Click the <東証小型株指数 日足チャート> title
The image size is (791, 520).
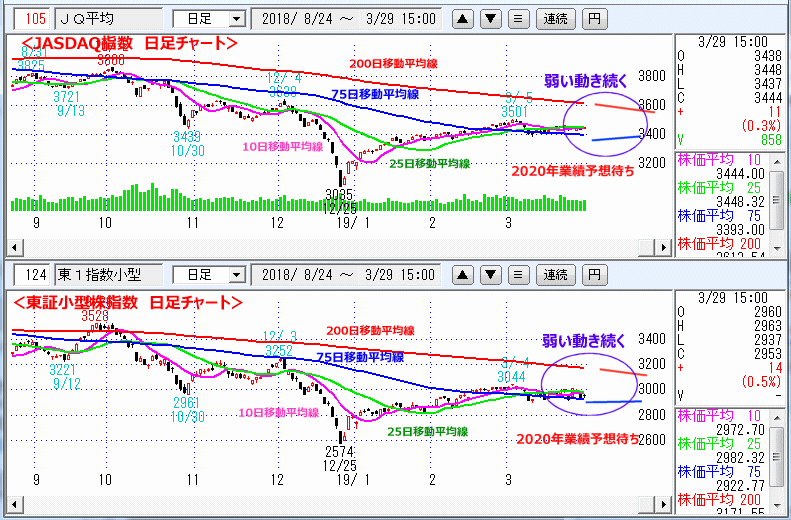coord(128,303)
